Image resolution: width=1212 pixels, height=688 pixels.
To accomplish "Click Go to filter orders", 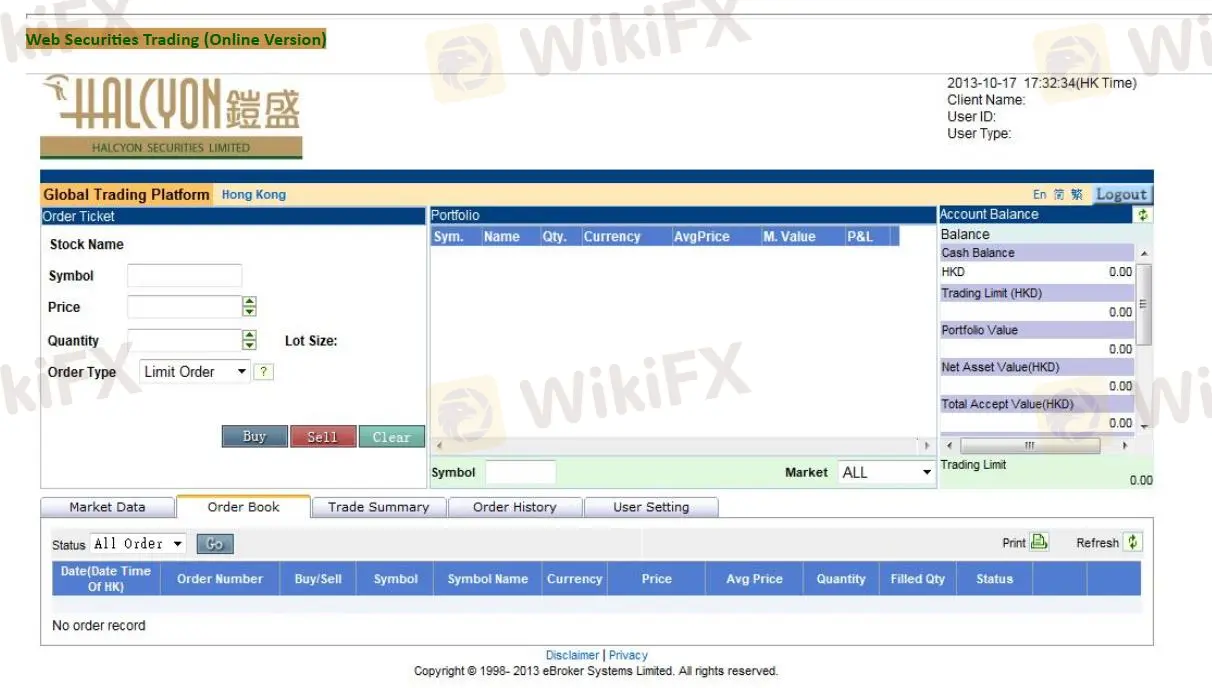I will (214, 543).
